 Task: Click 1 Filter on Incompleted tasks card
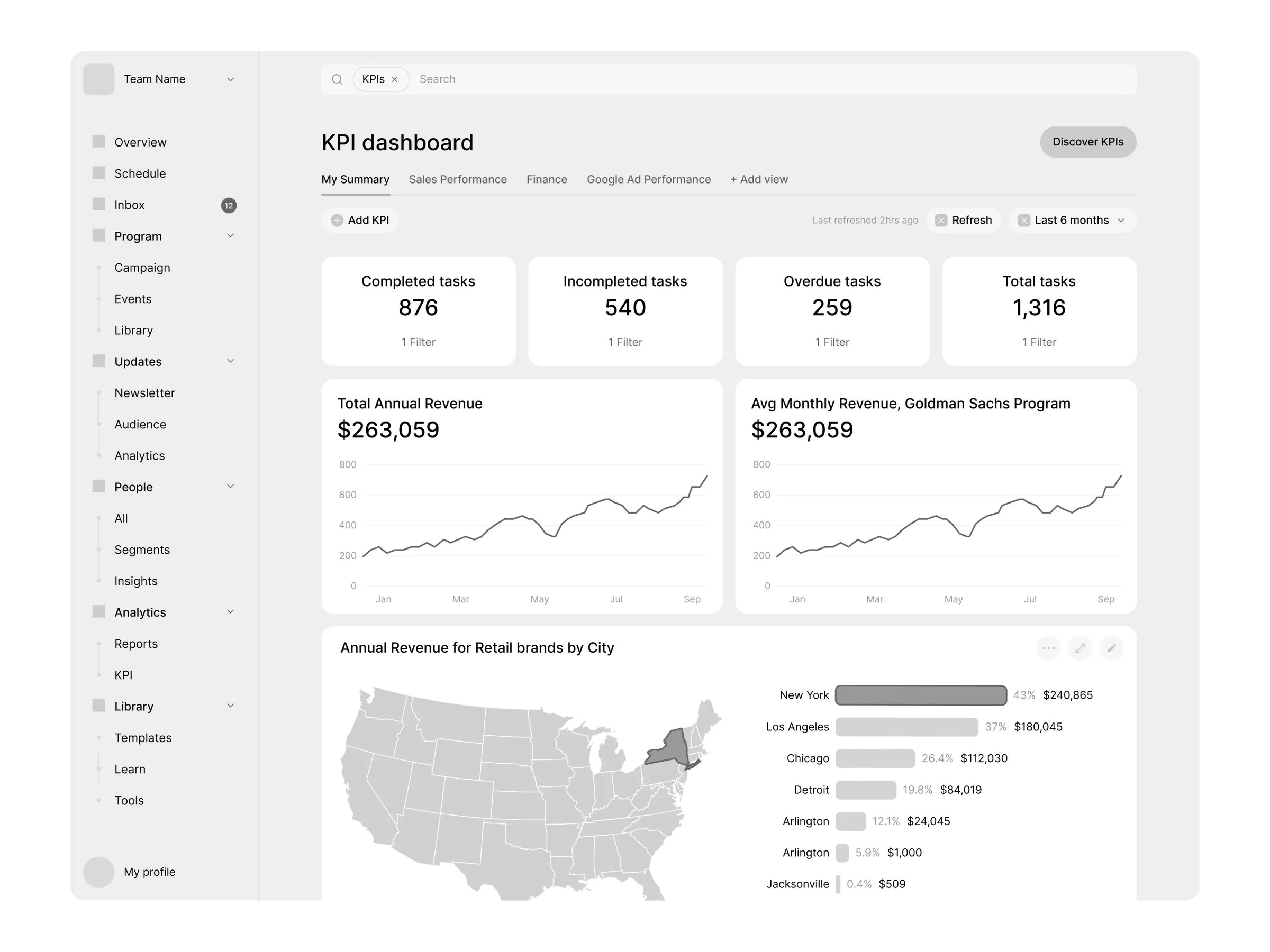tap(625, 342)
